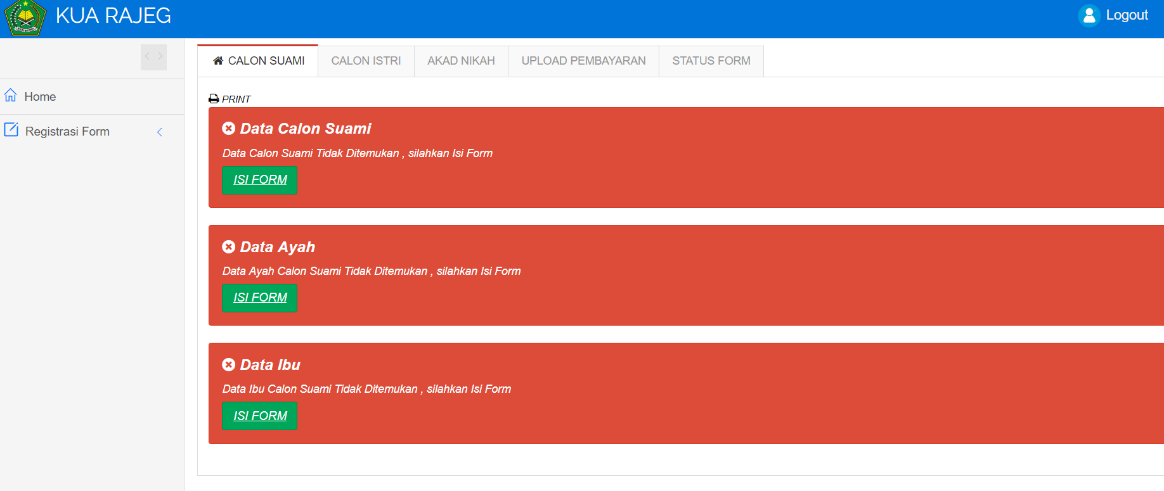Click the error icon beside Data Ayah
The width and height of the screenshot is (1164, 491).
[229, 247]
